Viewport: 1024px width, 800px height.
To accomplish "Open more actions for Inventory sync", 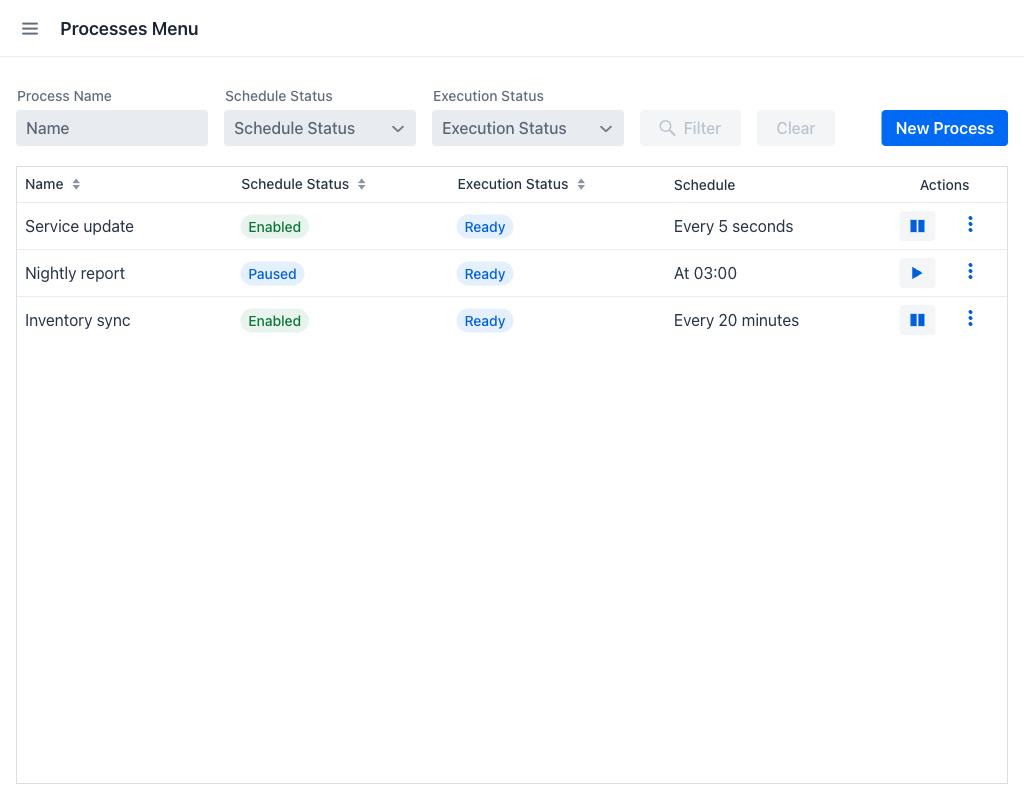I will pyautogui.click(x=970, y=319).
